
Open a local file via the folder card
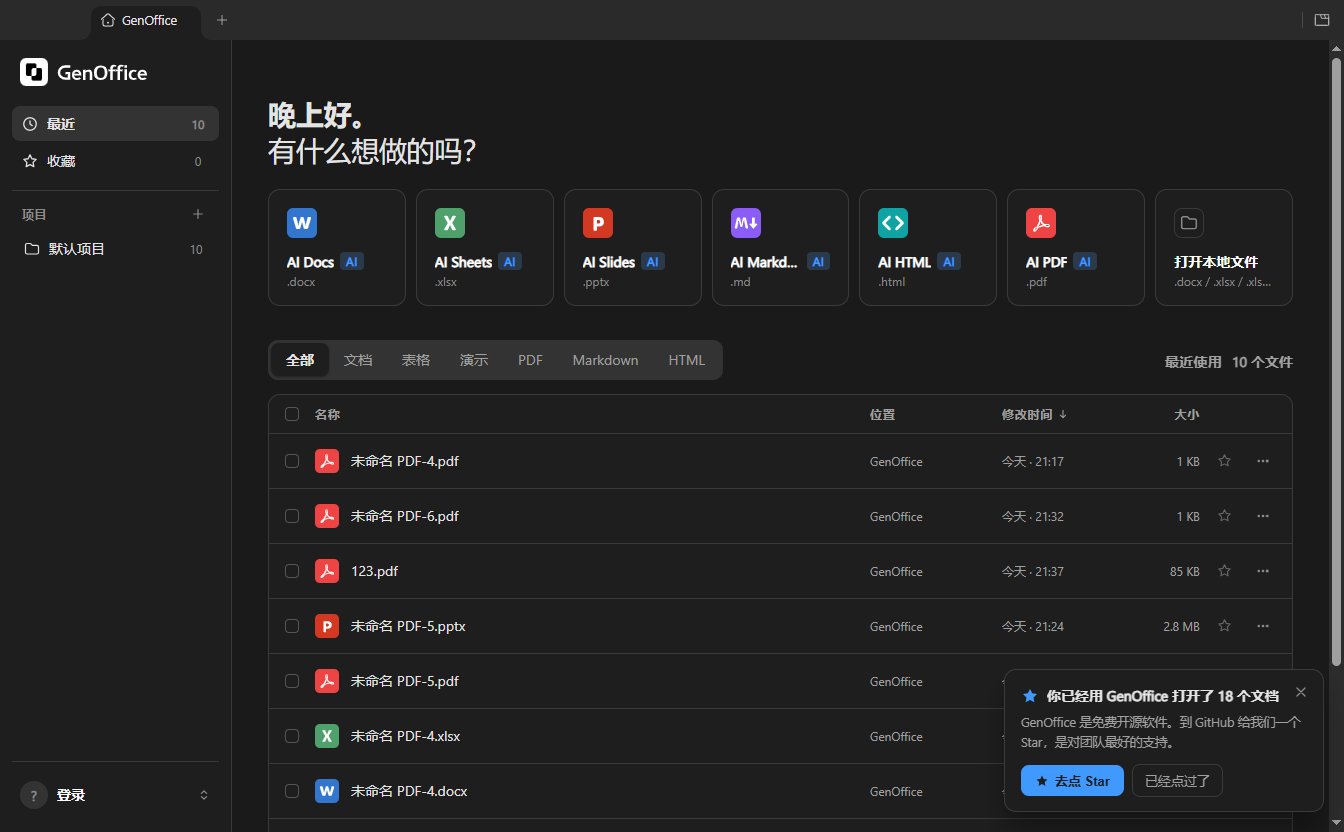[1224, 247]
